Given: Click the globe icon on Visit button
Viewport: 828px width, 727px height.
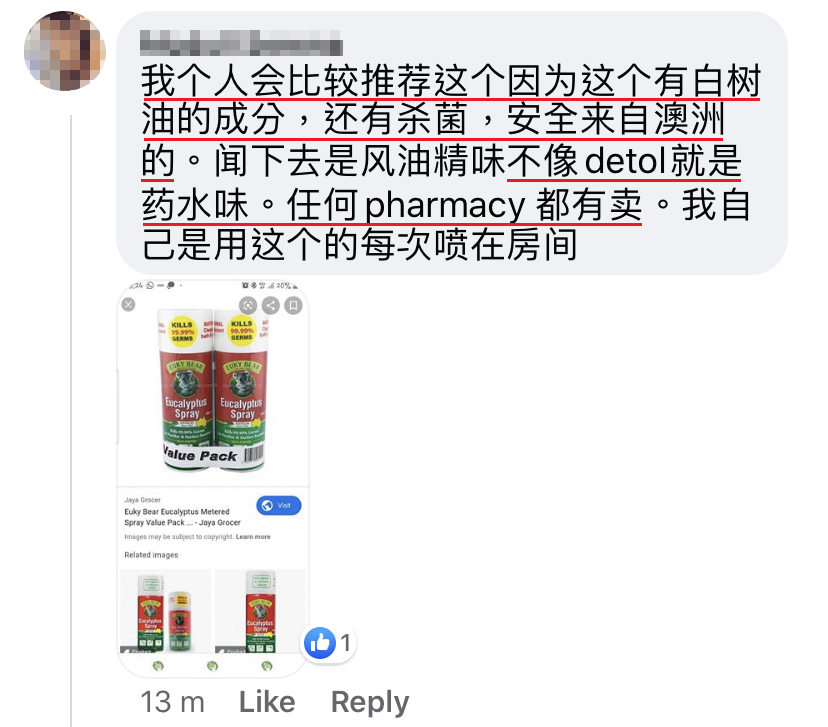Looking at the screenshot, I should pyautogui.click(x=268, y=505).
